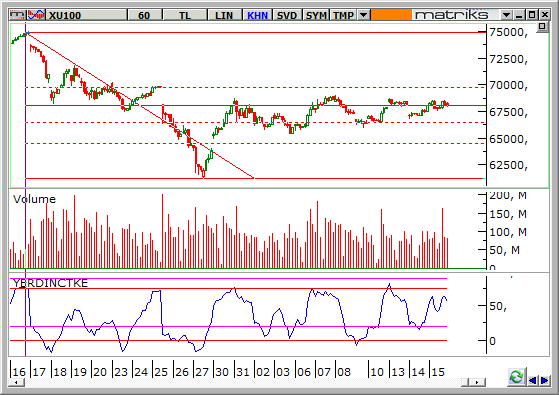
Task: Click the orange color bar in header
Action: pyautogui.click(x=391, y=15)
